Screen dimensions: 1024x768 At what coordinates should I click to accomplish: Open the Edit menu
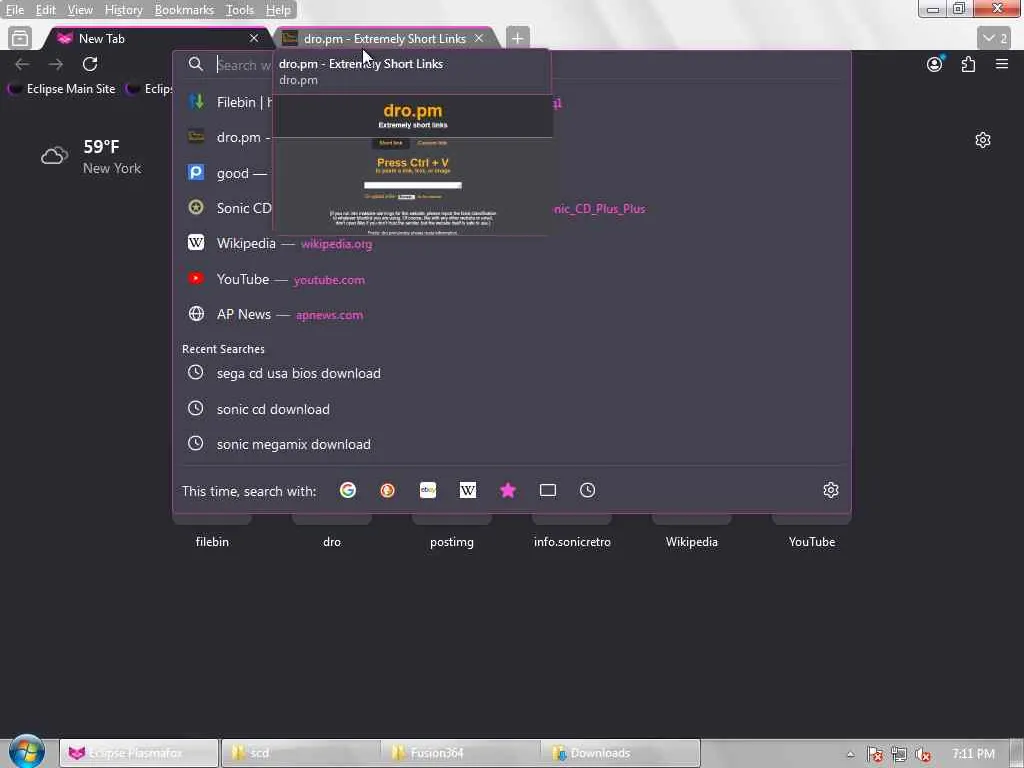tap(45, 10)
